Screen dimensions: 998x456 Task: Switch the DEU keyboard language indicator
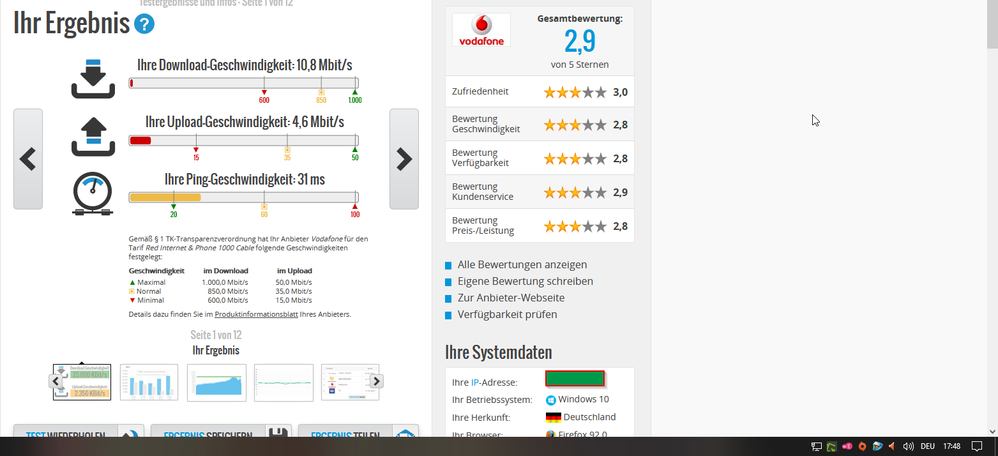point(928,446)
